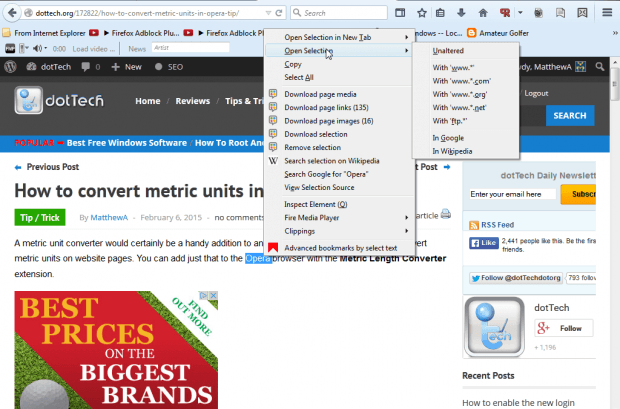Click the WordPress logo in admin bar

click(x=10, y=66)
